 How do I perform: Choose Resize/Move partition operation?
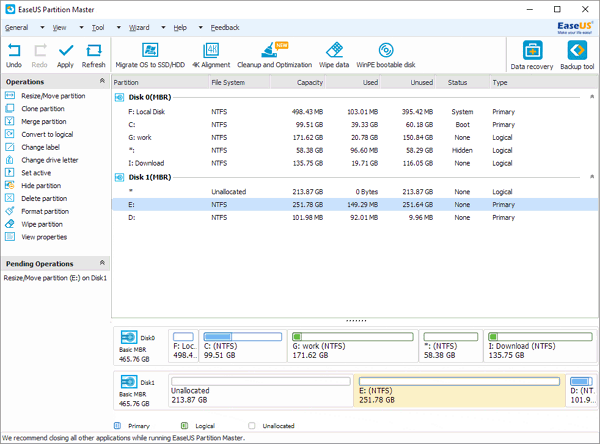[45, 96]
